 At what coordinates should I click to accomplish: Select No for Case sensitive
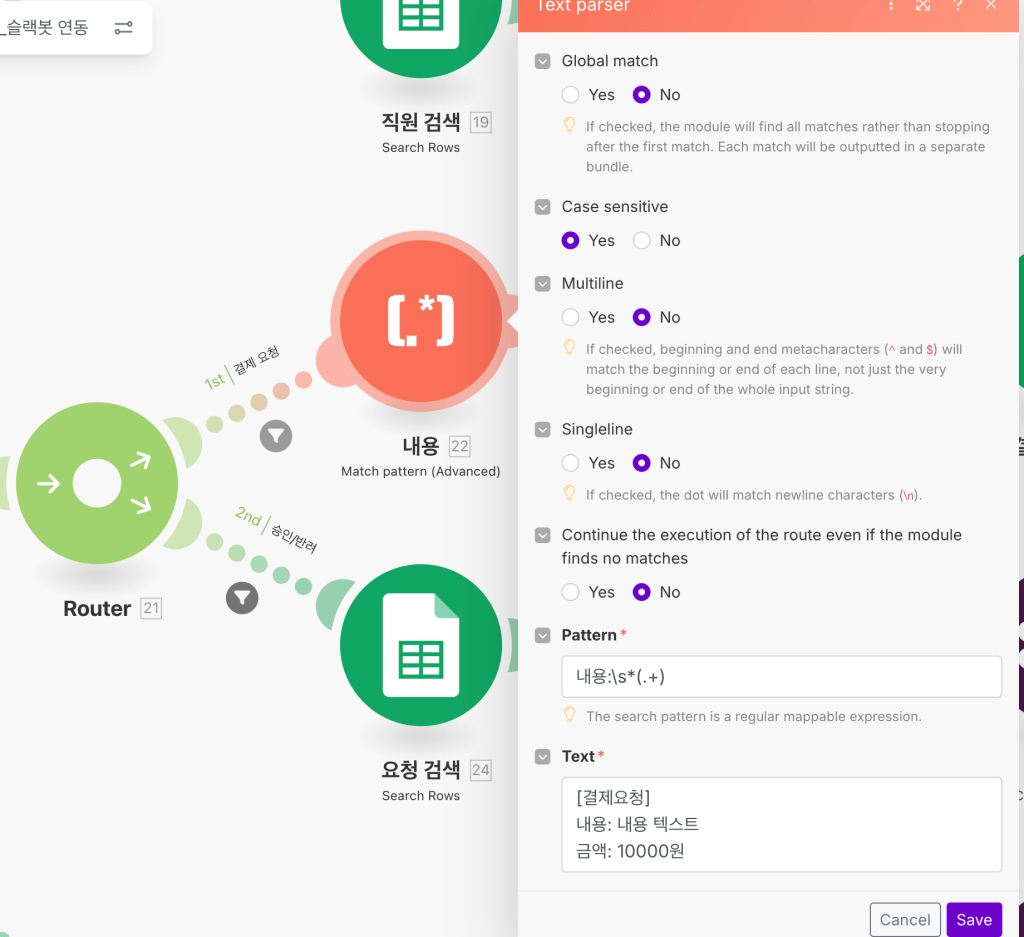(642, 241)
